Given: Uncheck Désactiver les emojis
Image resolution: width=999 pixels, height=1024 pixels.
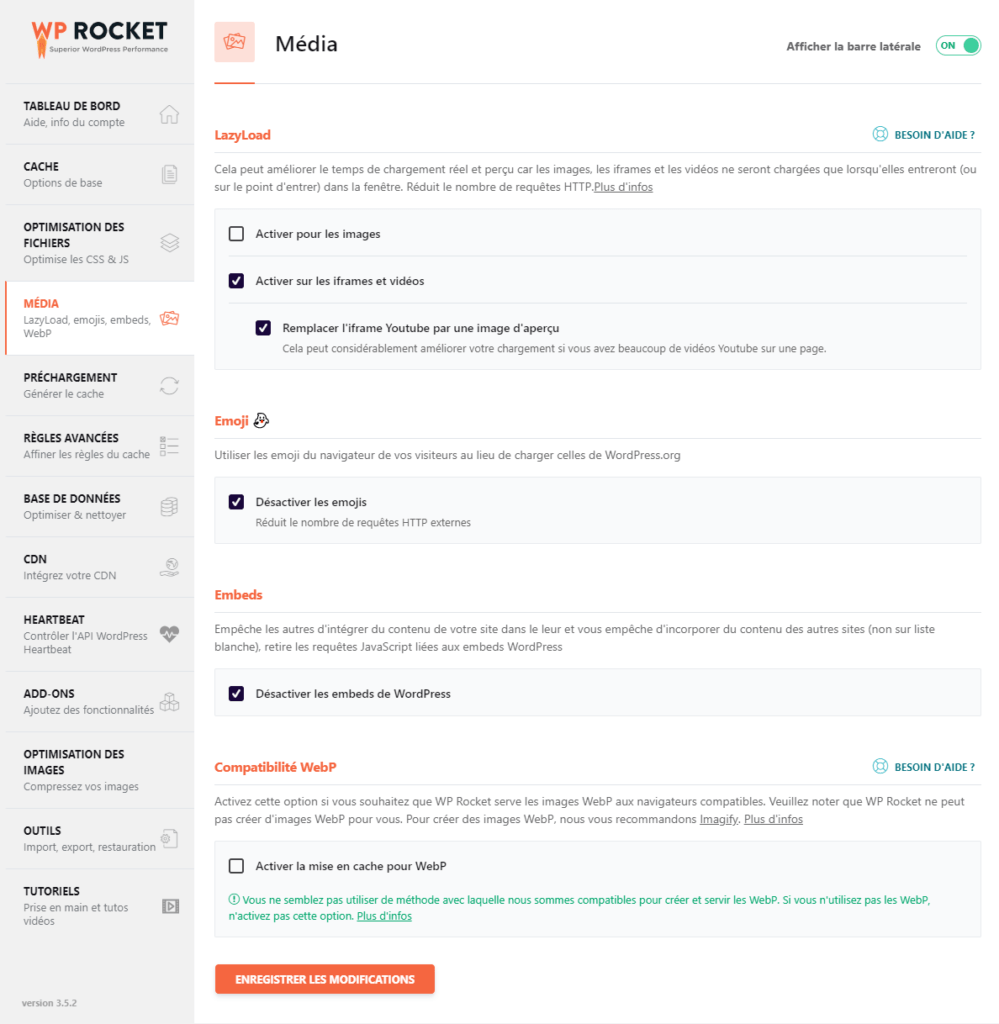Looking at the screenshot, I should pyautogui.click(x=237, y=502).
